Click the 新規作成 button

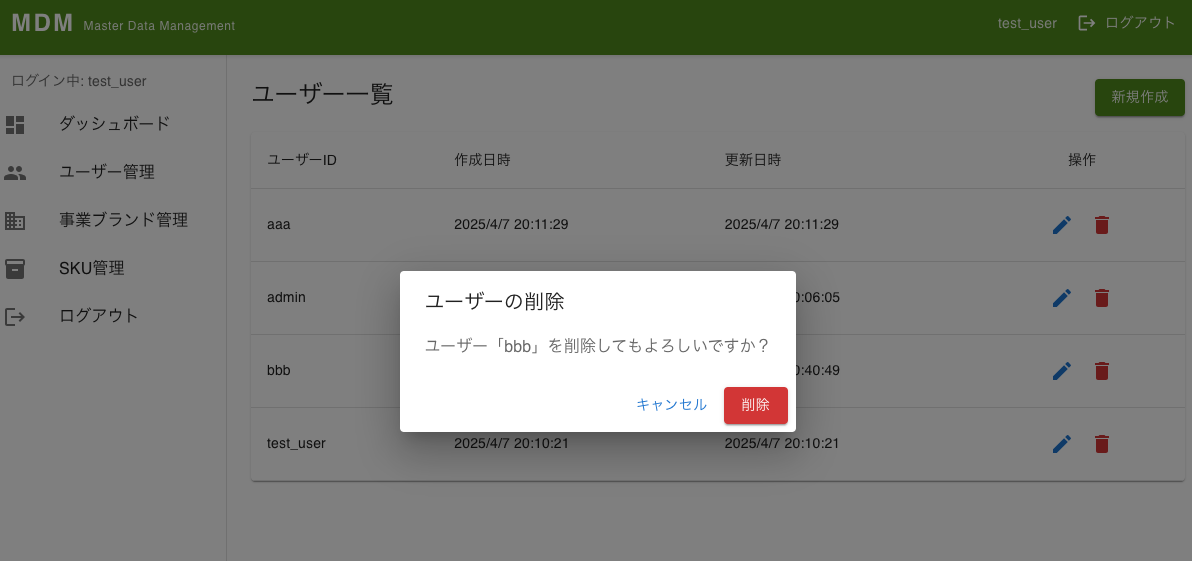click(x=1140, y=97)
